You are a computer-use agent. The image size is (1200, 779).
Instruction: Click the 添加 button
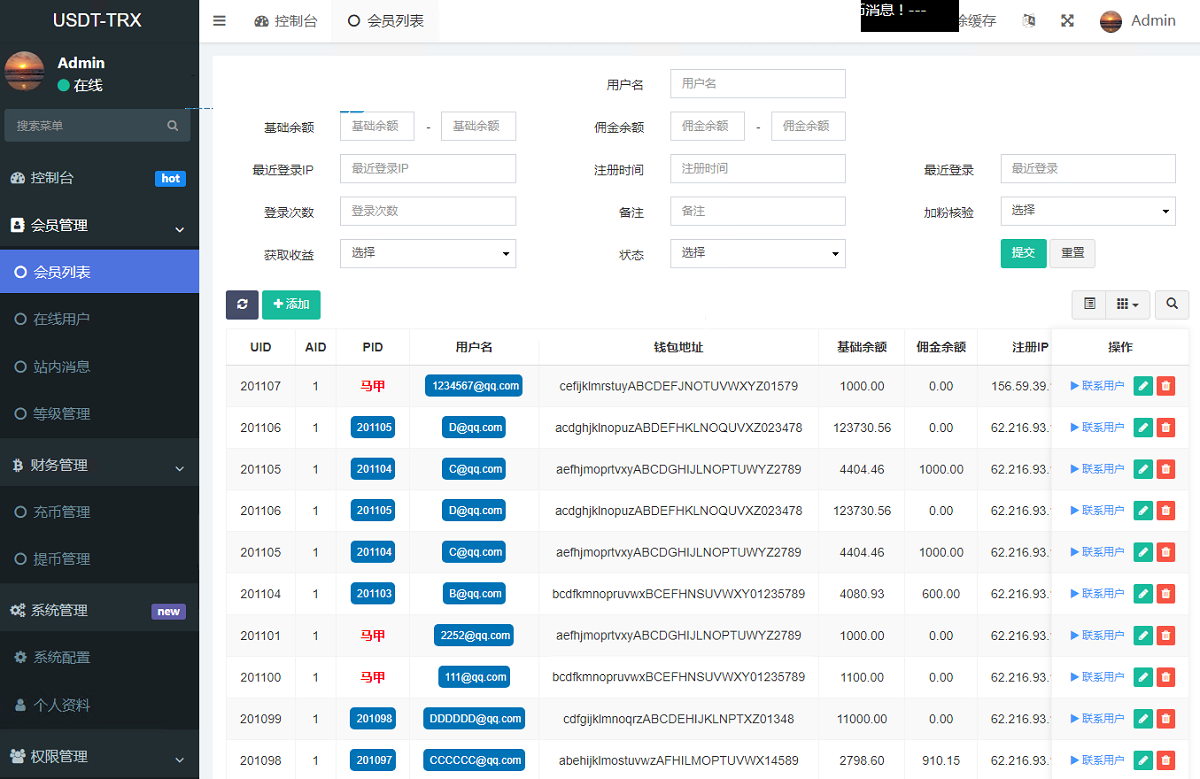[291, 304]
